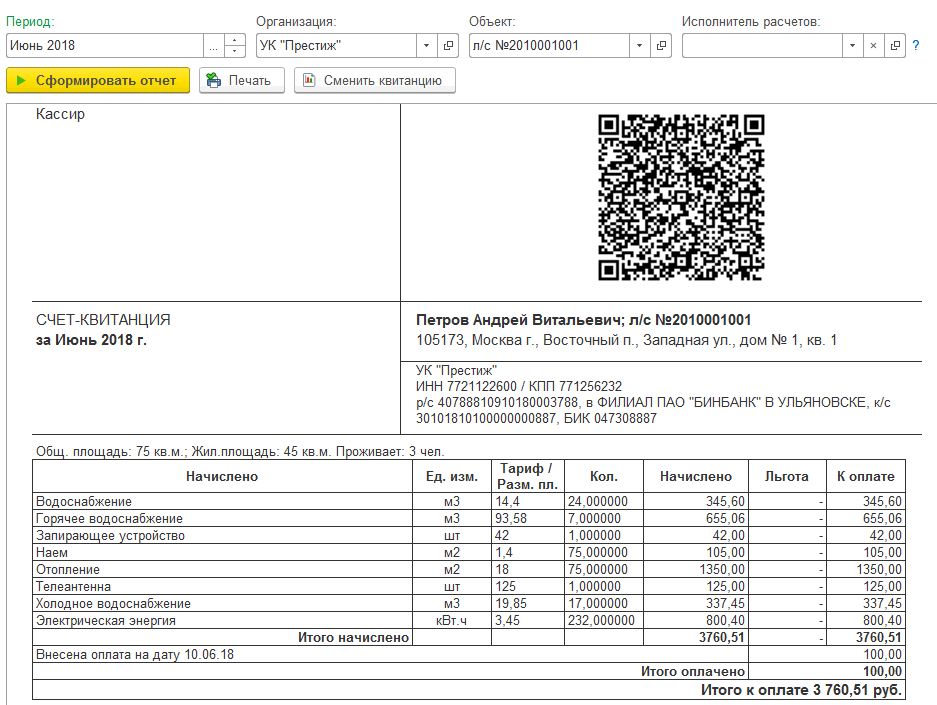Select the Итого начислено label
The image size is (937, 705).
tap(354, 638)
